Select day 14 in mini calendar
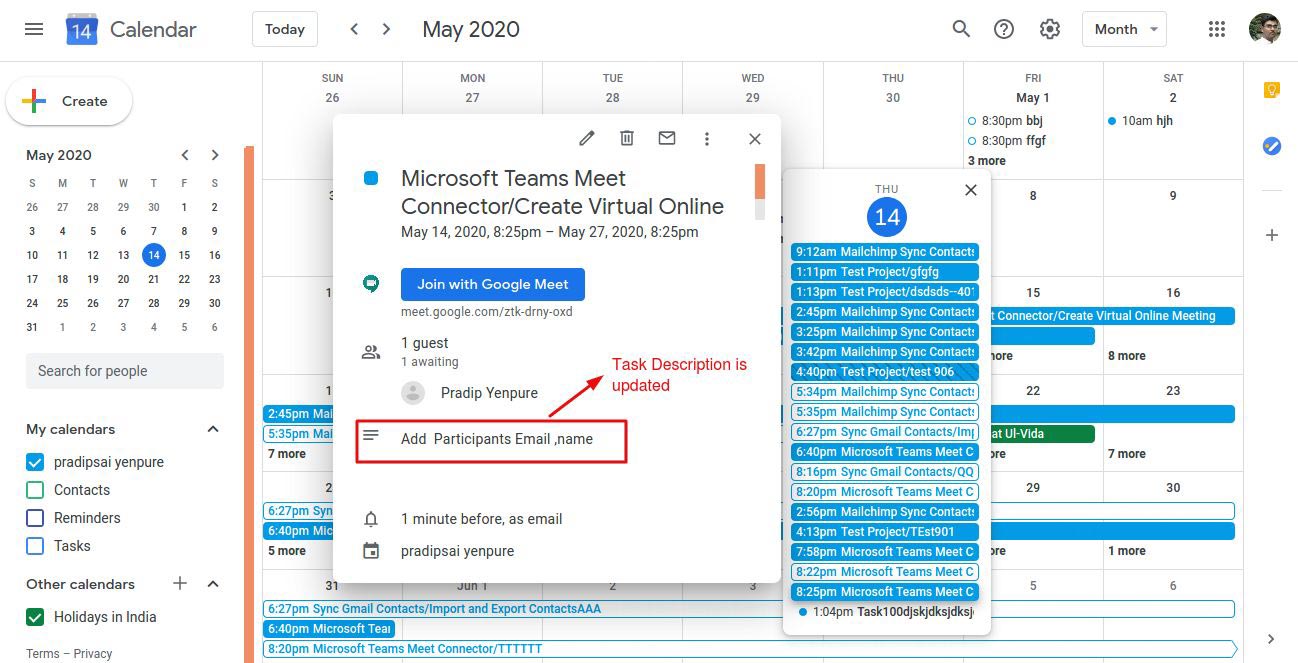The height and width of the screenshot is (663, 1298). click(x=153, y=255)
